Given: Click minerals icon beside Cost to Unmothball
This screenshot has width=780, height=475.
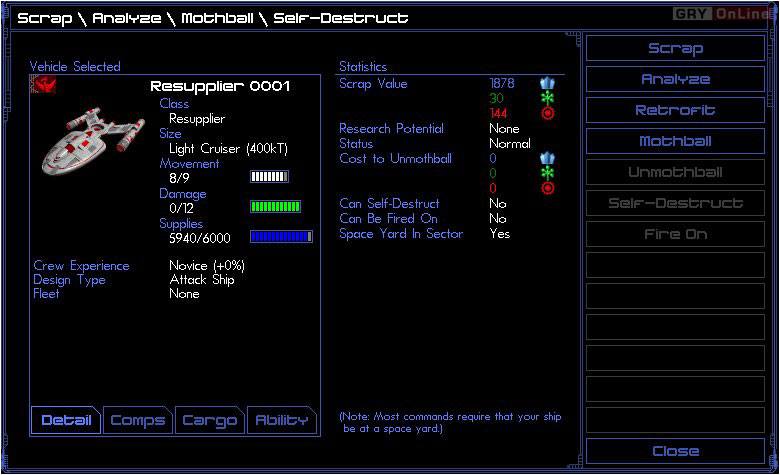Looking at the screenshot, I should (546, 159).
